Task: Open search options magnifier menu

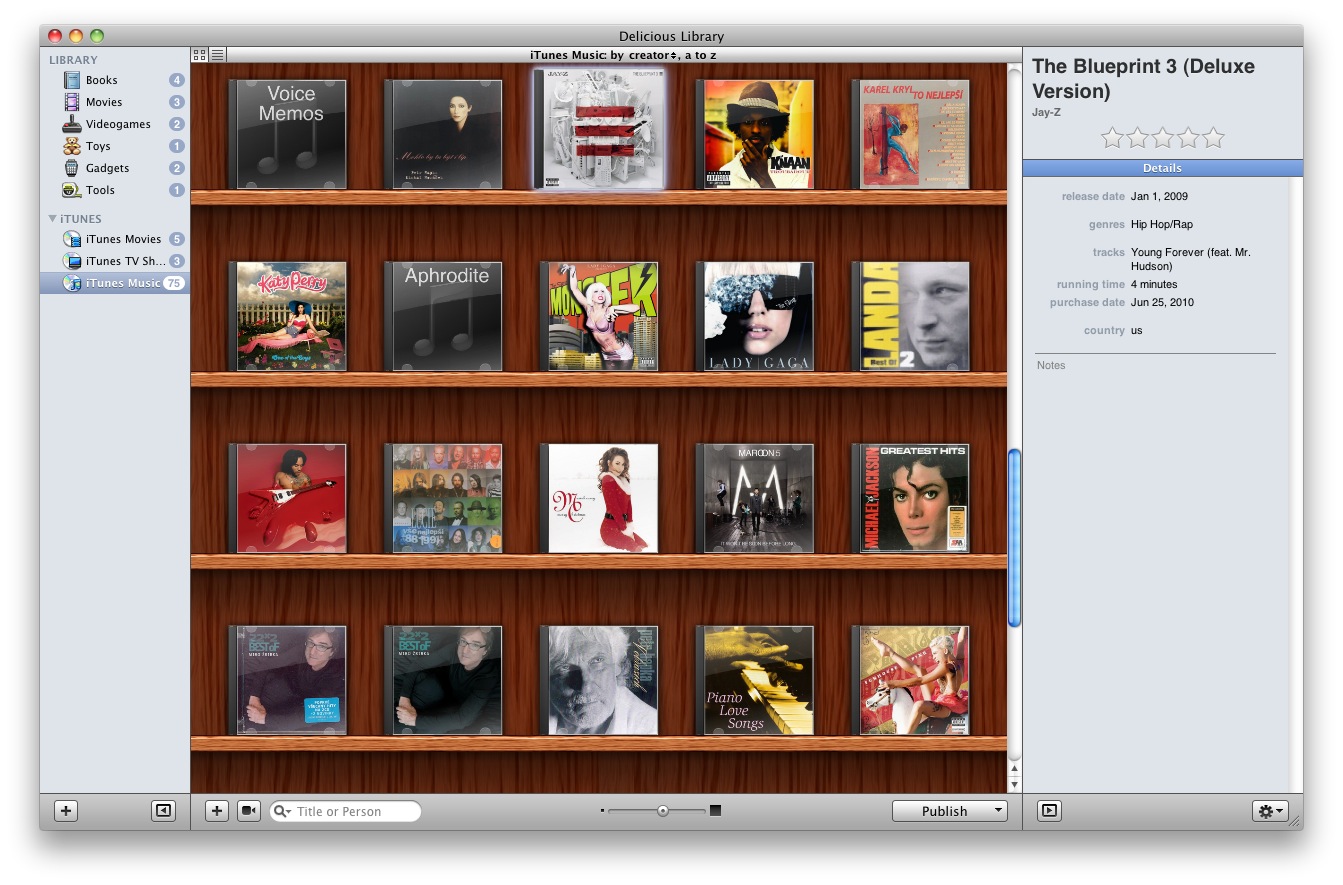Action: [282, 812]
